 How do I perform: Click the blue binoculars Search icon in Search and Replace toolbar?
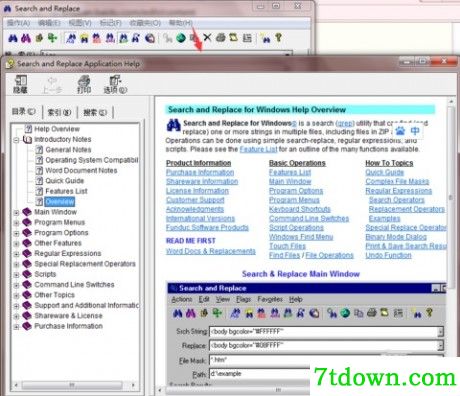coord(13,38)
